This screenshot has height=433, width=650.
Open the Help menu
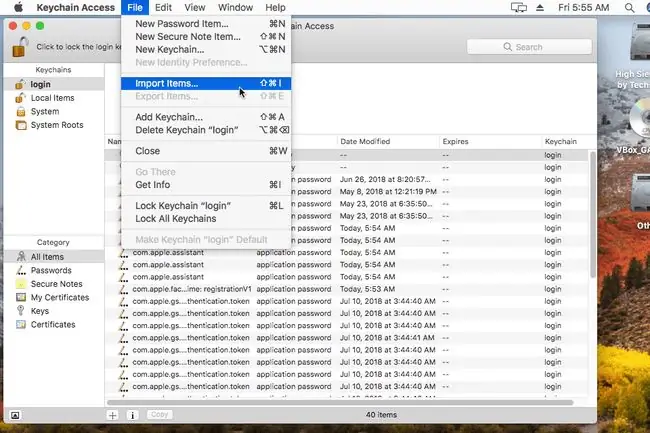[x=275, y=7]
